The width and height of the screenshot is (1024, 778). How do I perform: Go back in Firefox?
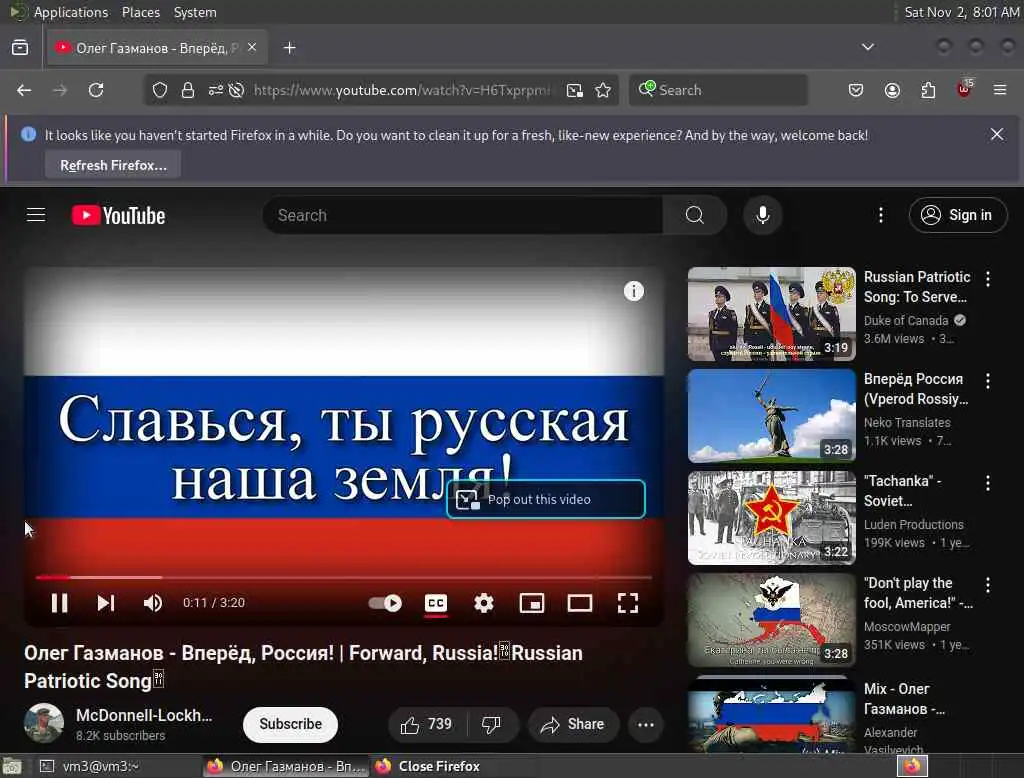[24, 90]
